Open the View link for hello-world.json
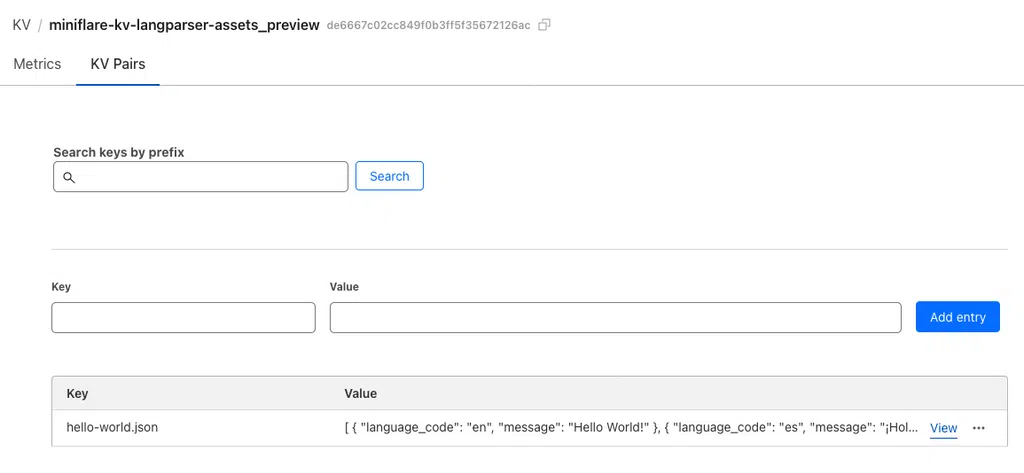 [943, 428]
